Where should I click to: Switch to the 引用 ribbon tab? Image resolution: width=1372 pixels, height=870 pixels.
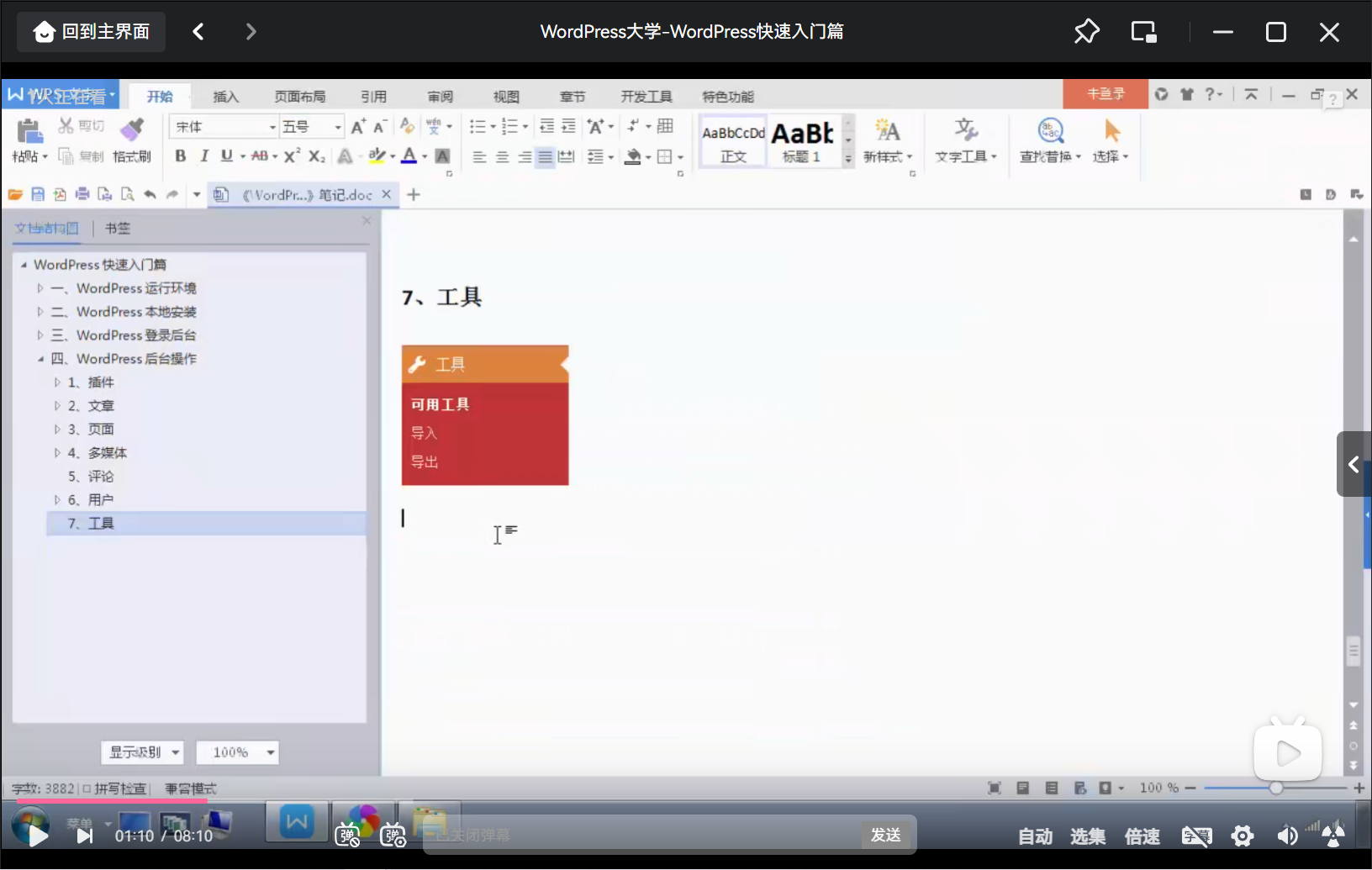(373, 97)
